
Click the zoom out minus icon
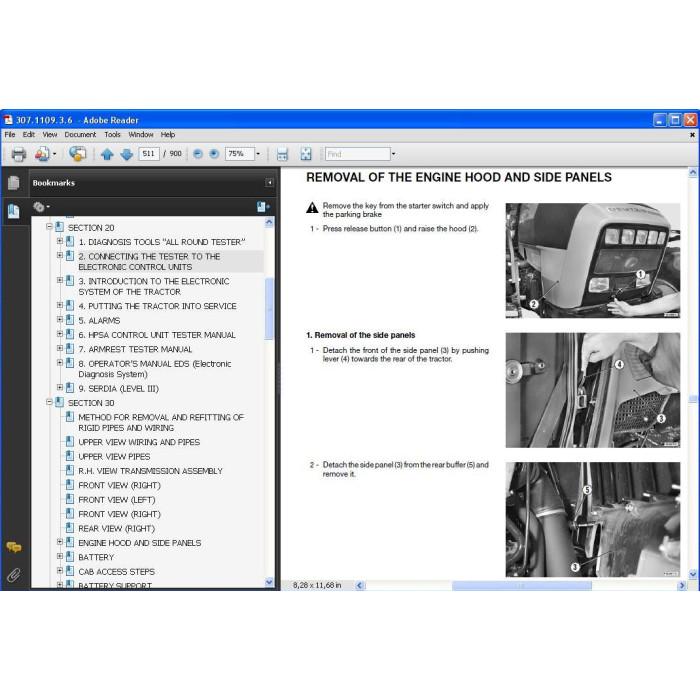click(198, 154)
